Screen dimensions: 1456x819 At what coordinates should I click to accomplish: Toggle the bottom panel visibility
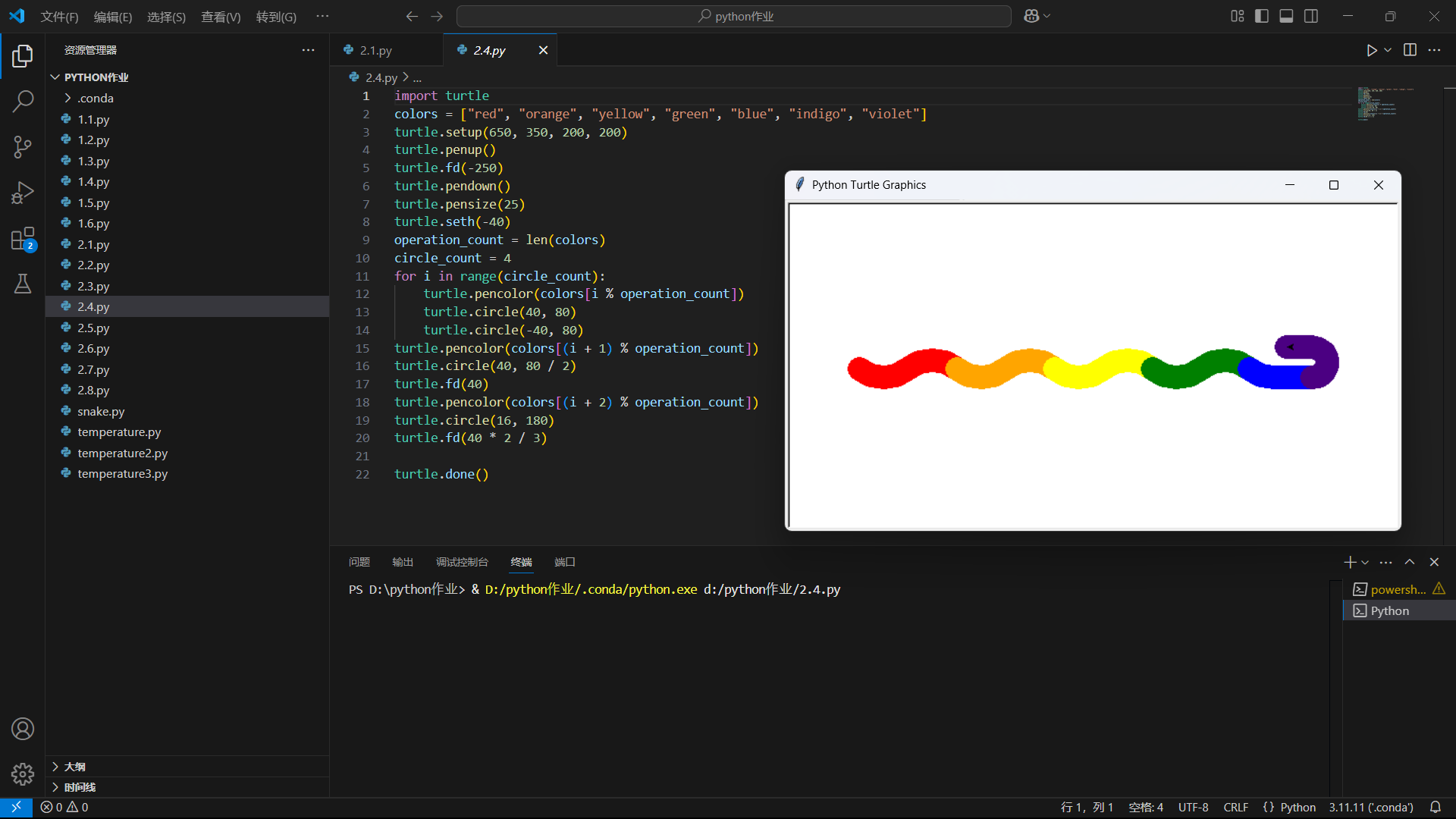tap(1286, 16)
